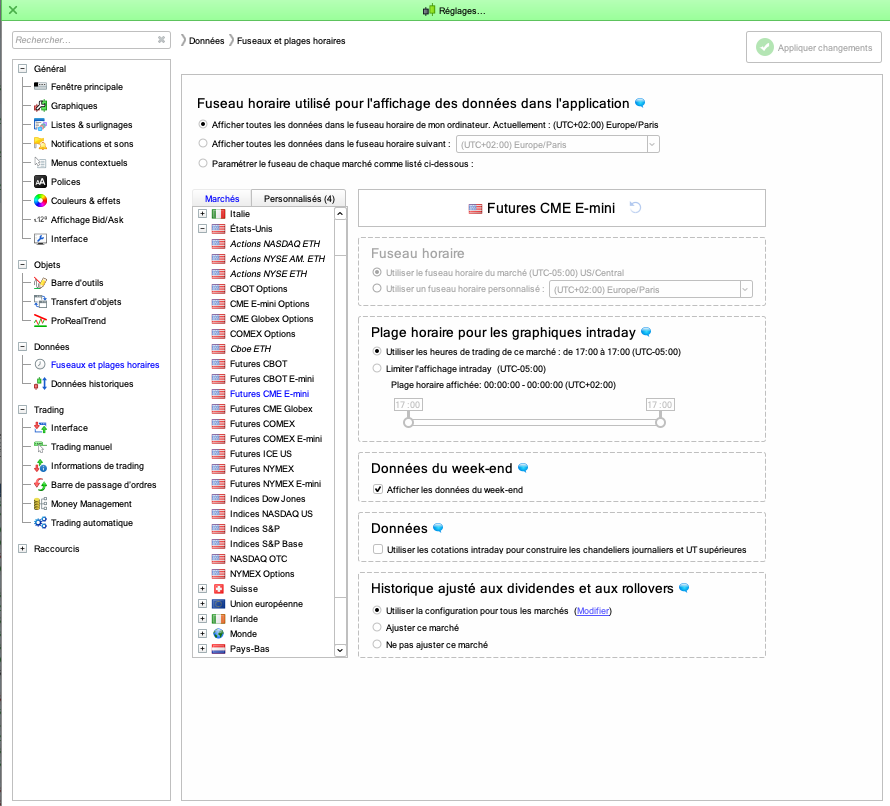Select Futures NYMEX E-mini market
Image resolution: width=890 pixels, height=806 pixels.
click(275, 484)
